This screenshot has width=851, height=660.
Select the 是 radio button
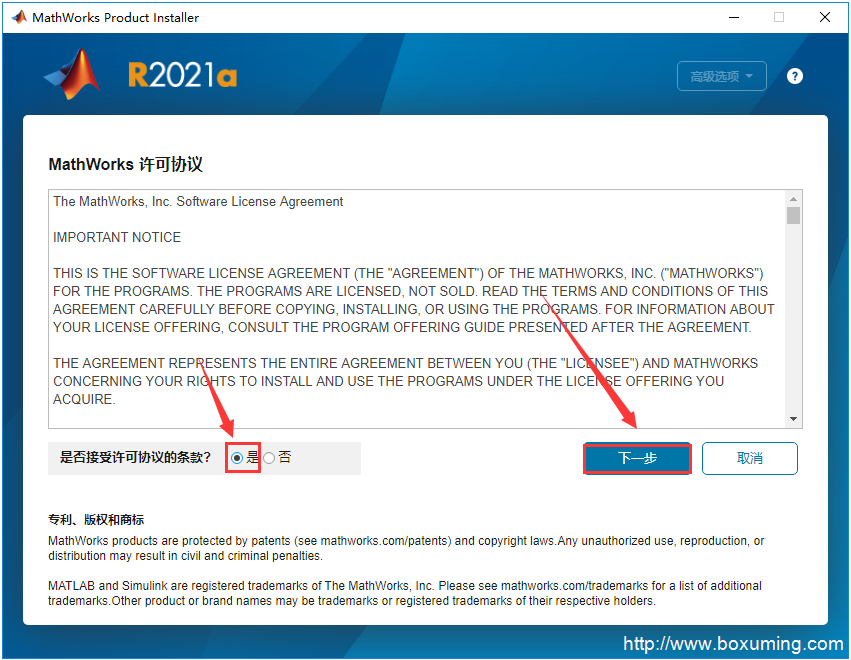[x=237, y=458]
